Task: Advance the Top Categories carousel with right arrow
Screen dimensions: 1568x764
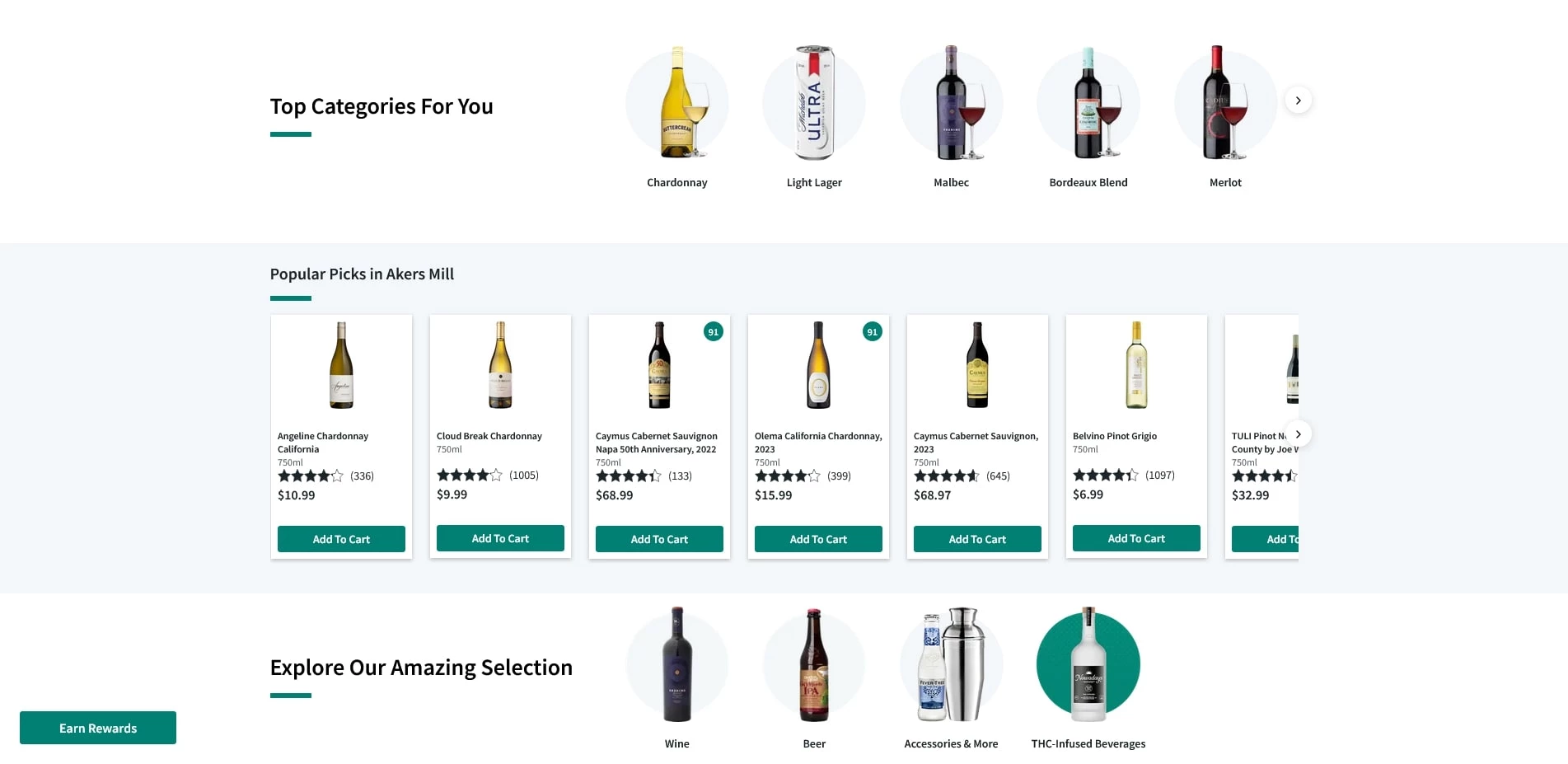Action: point(1298,100)
